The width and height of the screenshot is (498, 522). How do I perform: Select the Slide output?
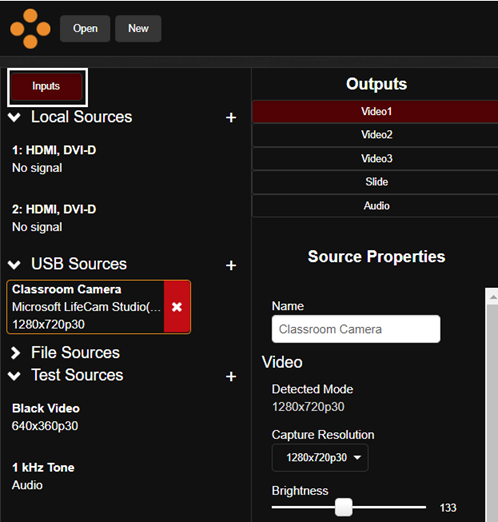(375, 182)
